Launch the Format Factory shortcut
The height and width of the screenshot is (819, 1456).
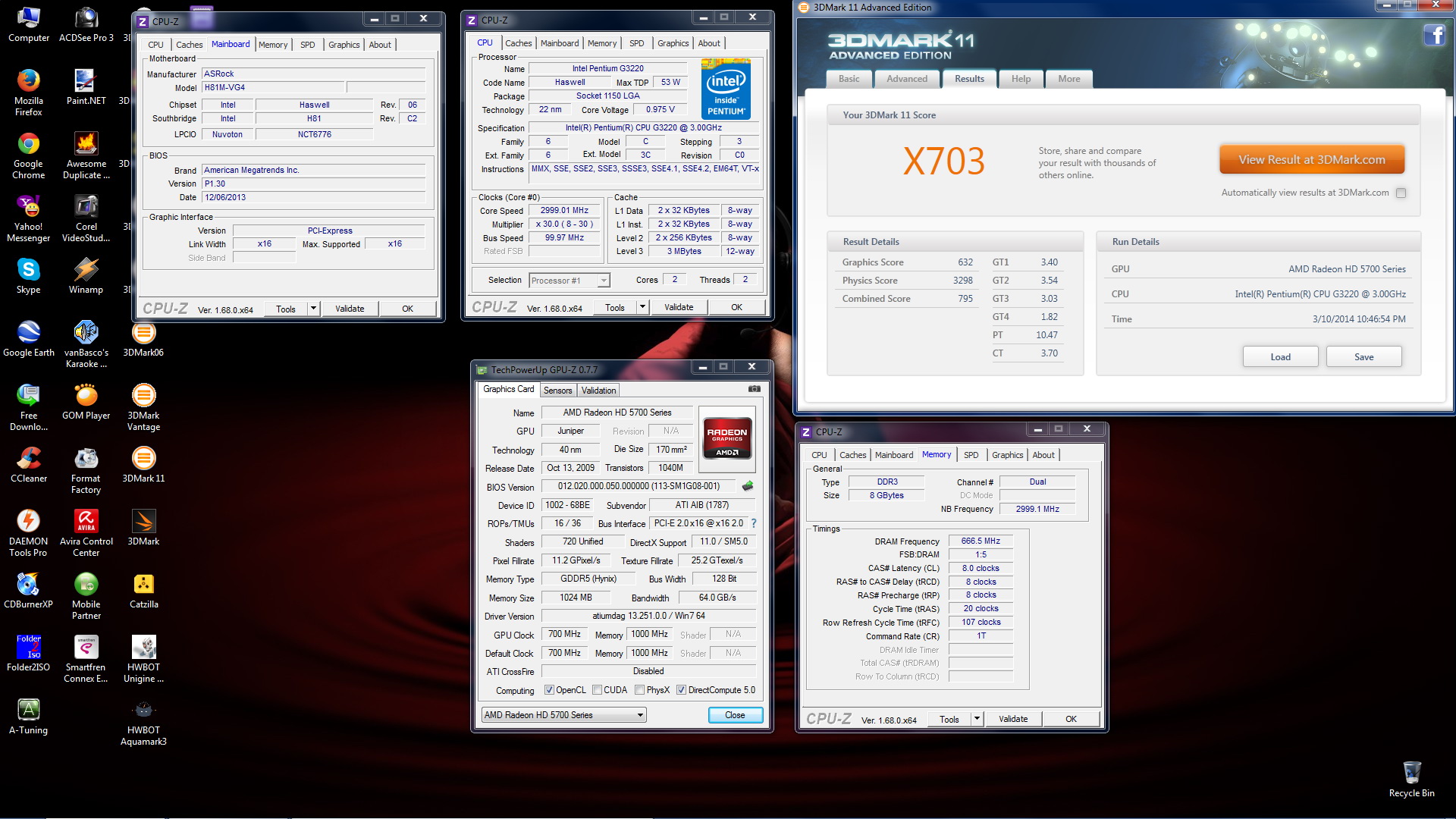tap(86, 470)
